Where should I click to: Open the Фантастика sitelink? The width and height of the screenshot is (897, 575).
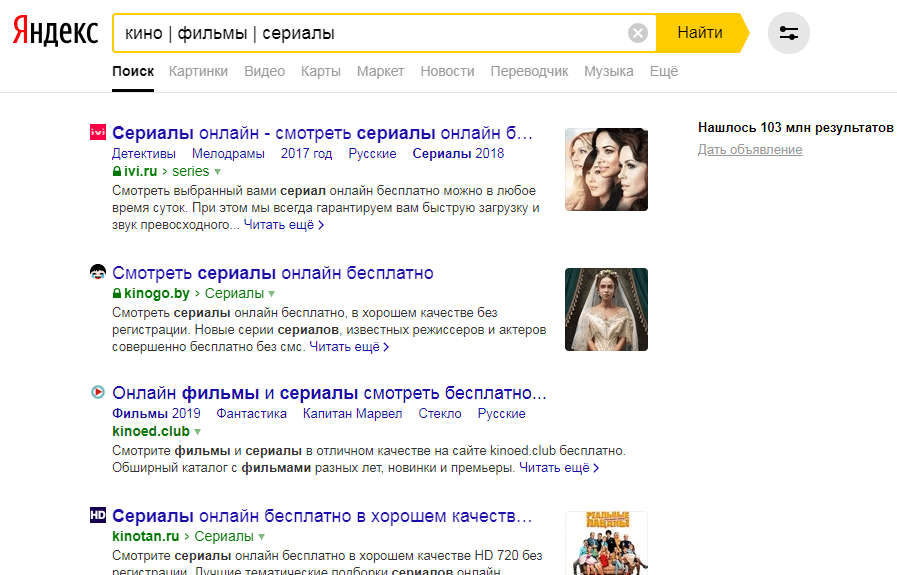point(252,414)
